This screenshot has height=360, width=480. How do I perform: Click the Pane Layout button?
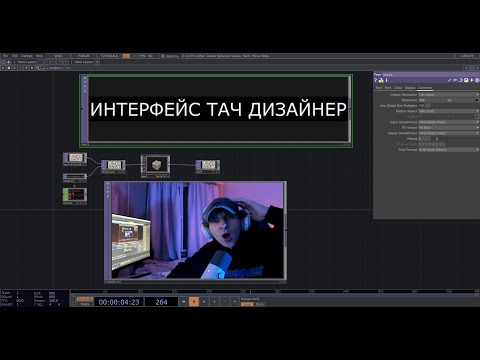point(27,62)
